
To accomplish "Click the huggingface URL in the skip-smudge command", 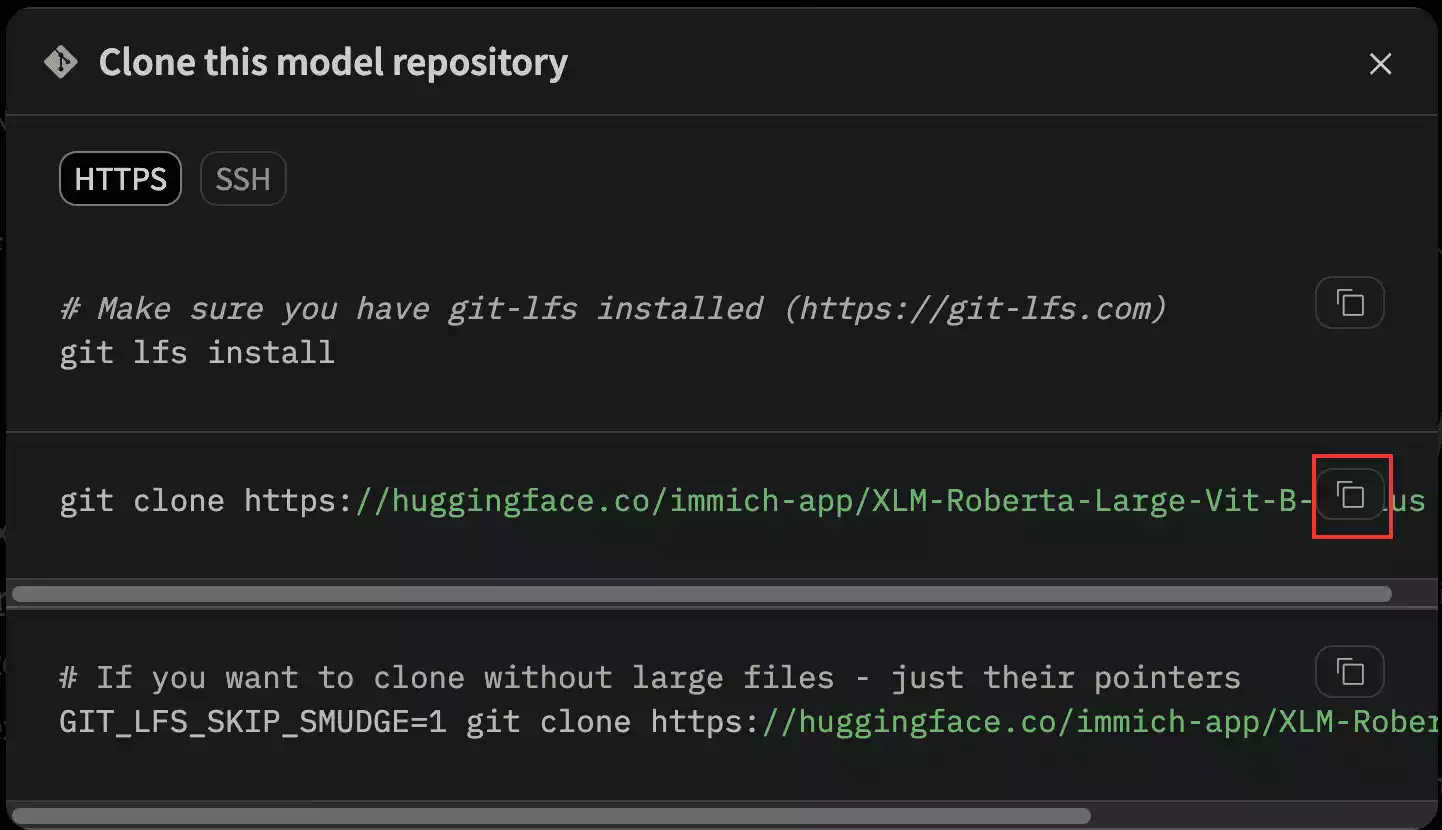I will coord(1100,721).
